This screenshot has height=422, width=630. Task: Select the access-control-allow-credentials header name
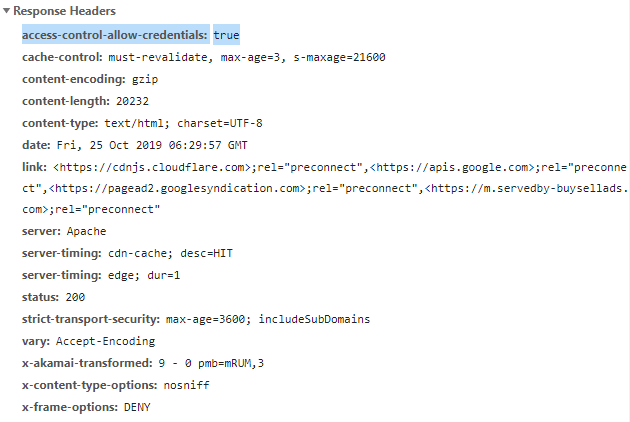click(115, 35)
